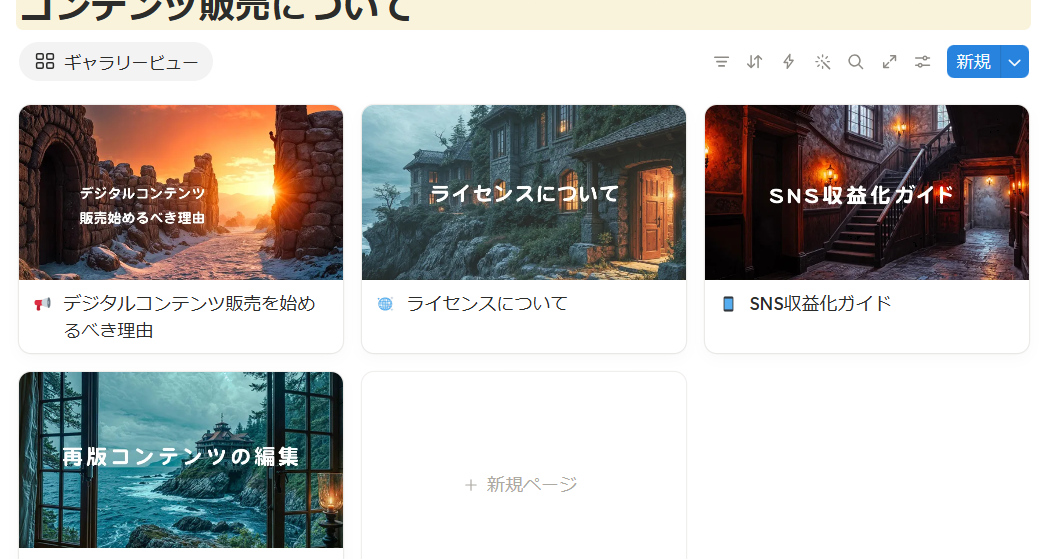This screenshot has width=1062, height=559.
Task: Click the コンテンツ販売について heading
Action: [217, 9]
